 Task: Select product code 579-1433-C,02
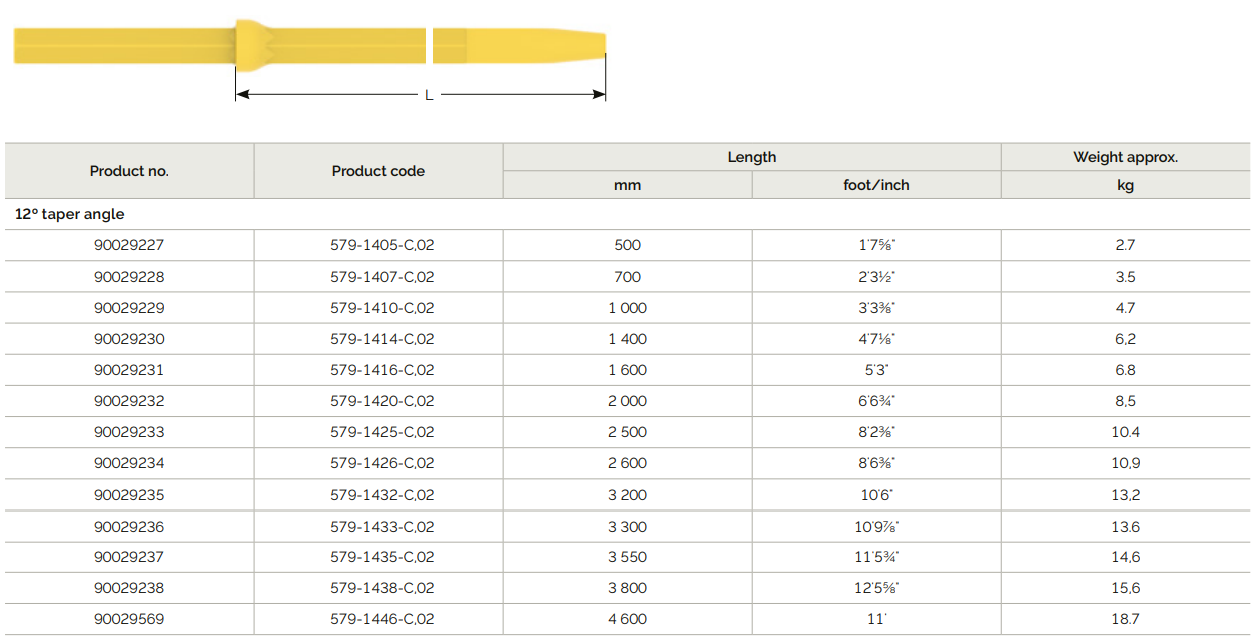[x=382, y=527]
